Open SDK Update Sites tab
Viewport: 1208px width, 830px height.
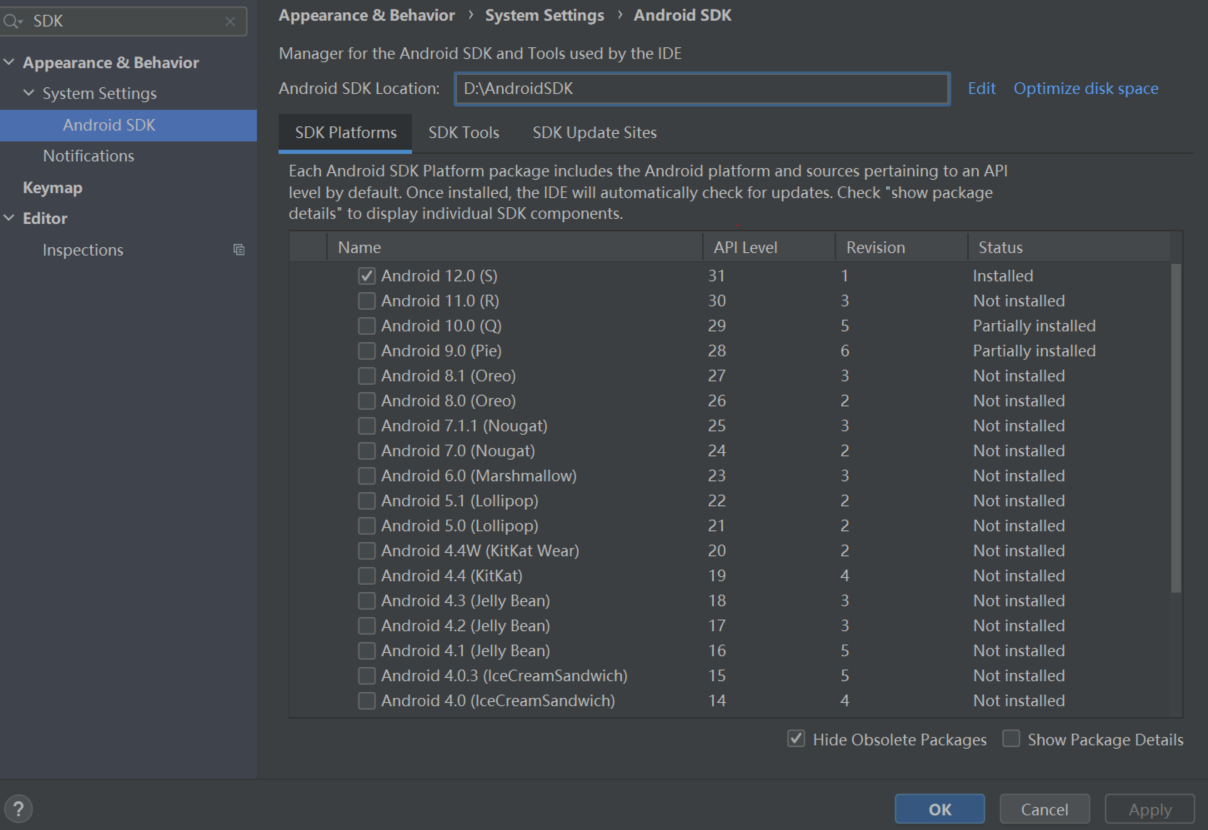[594, 132]
